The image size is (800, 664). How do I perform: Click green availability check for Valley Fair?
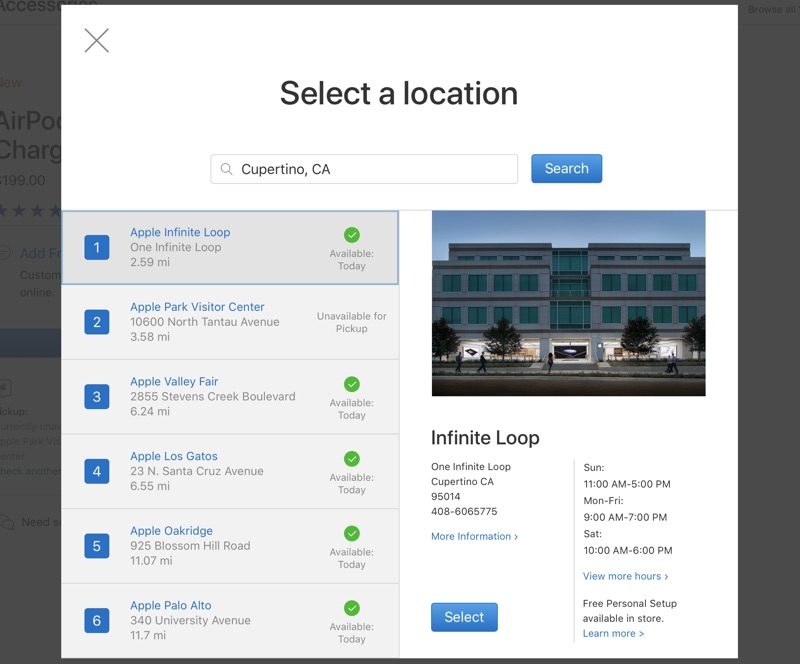coord(352,384)
